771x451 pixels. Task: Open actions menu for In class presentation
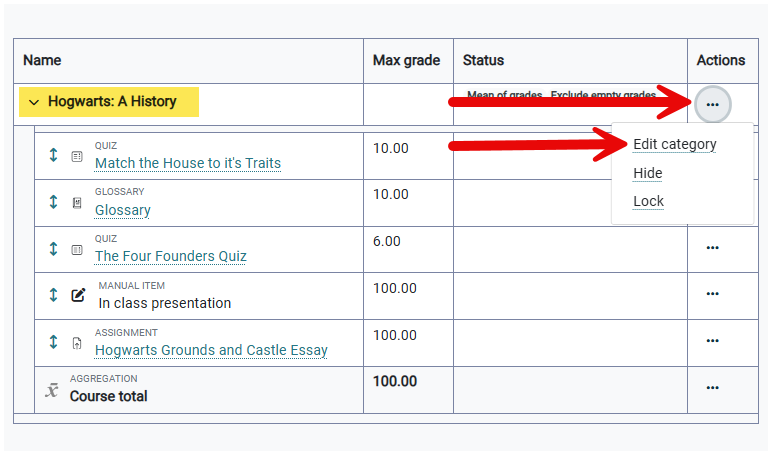[x=712, y=294]
